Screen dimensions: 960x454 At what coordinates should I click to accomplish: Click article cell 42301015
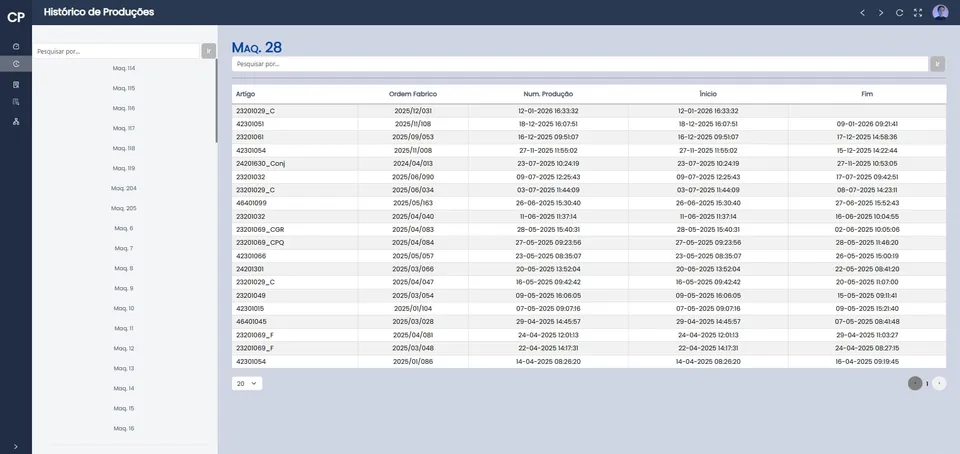click(295, 308)
